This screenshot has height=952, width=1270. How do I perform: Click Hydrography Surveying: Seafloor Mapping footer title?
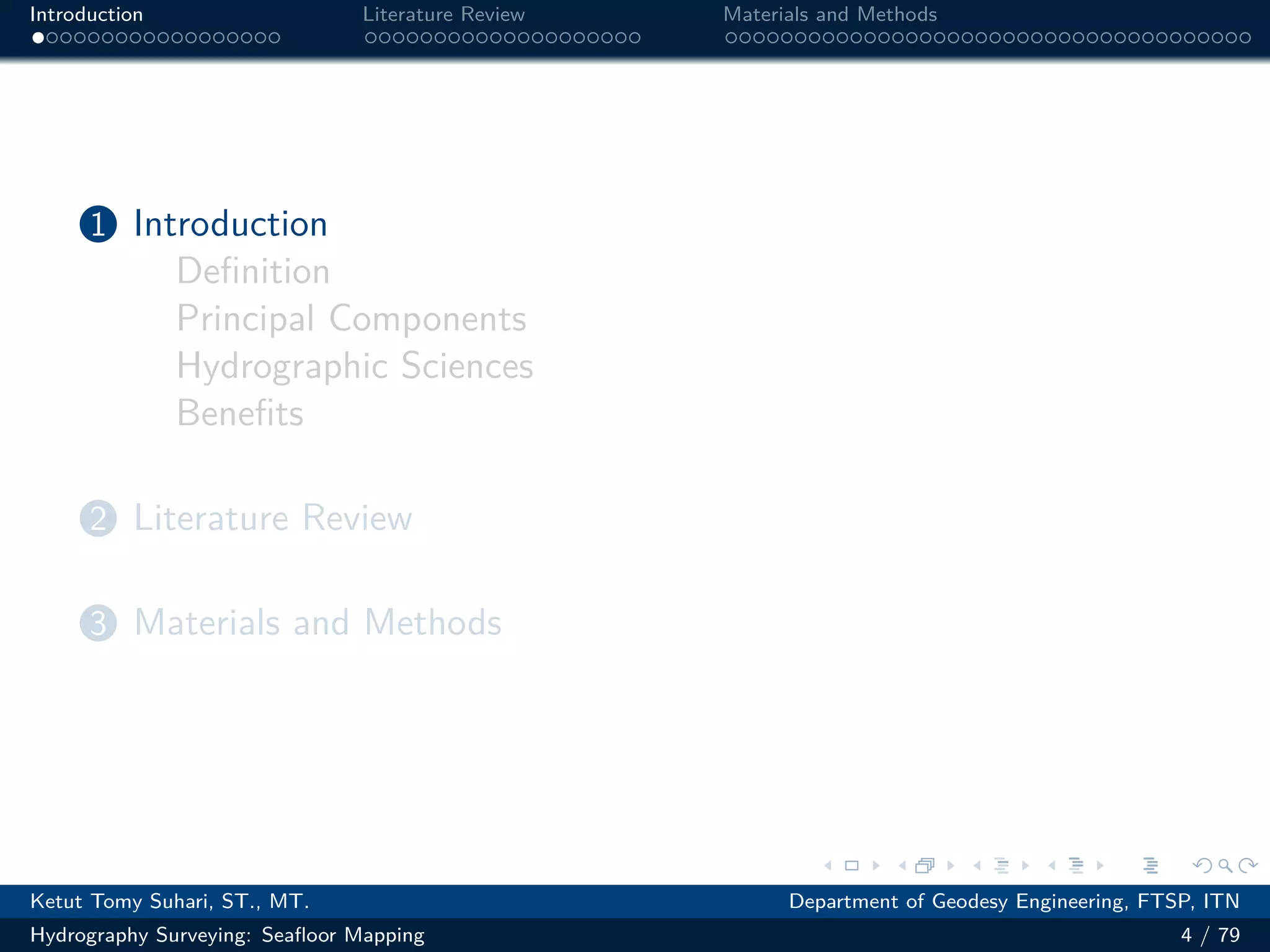pos(227,935)
